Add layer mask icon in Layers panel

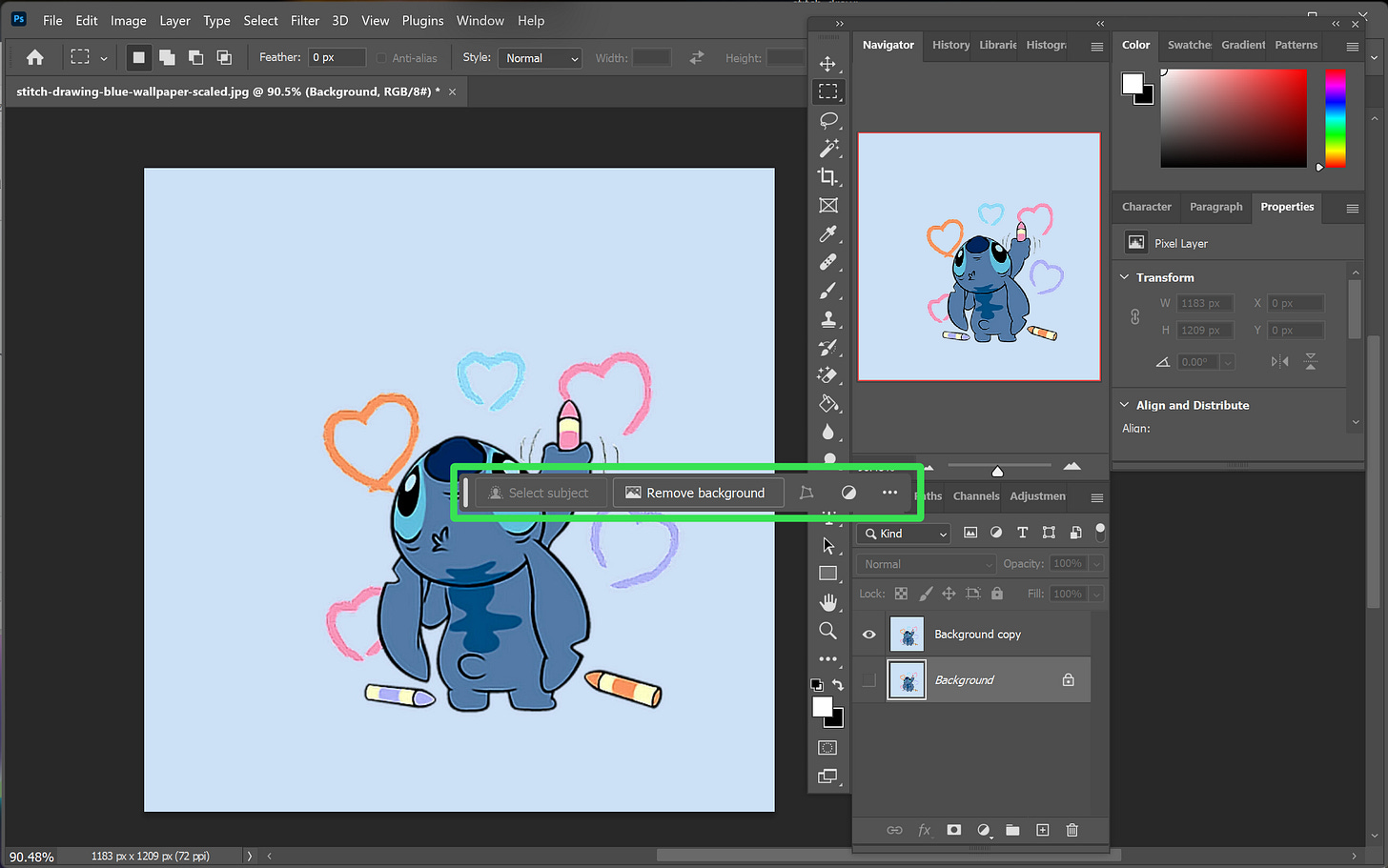[953, 830]
